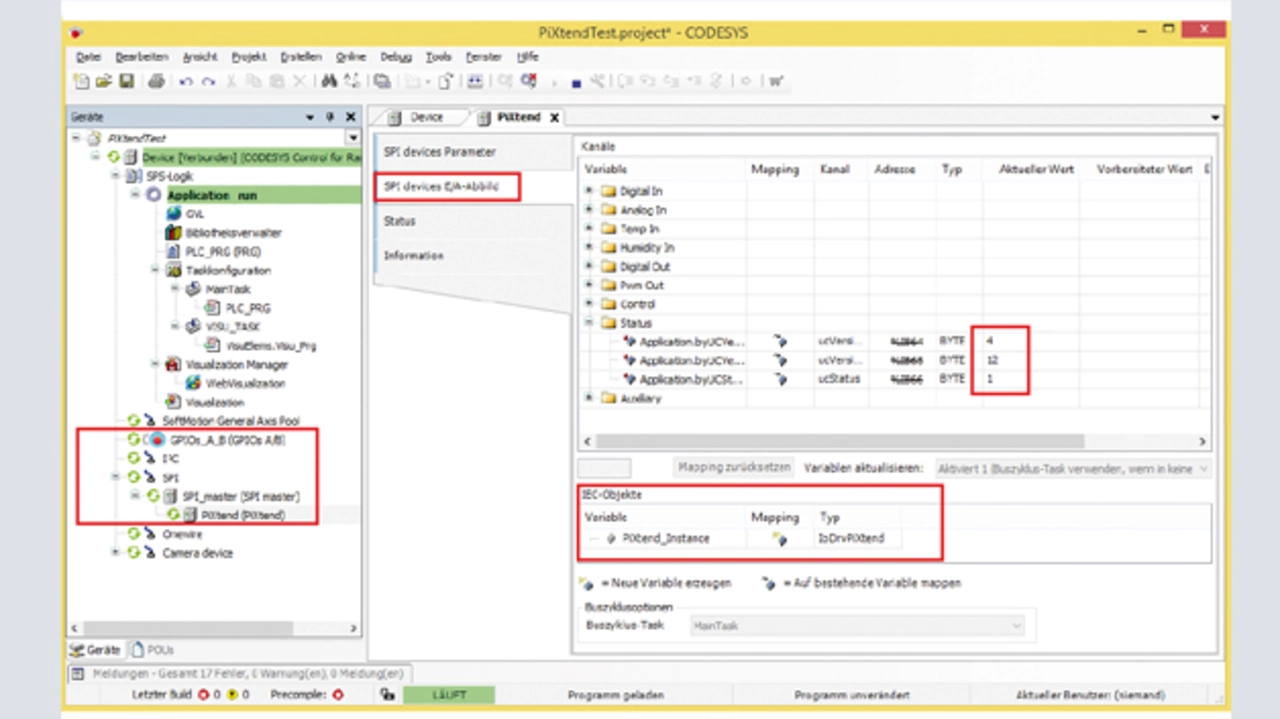Click the Mapping zurücksetzen button
Screen dimensions: 1280x719
pyautogui.click(x=735, y=467)
